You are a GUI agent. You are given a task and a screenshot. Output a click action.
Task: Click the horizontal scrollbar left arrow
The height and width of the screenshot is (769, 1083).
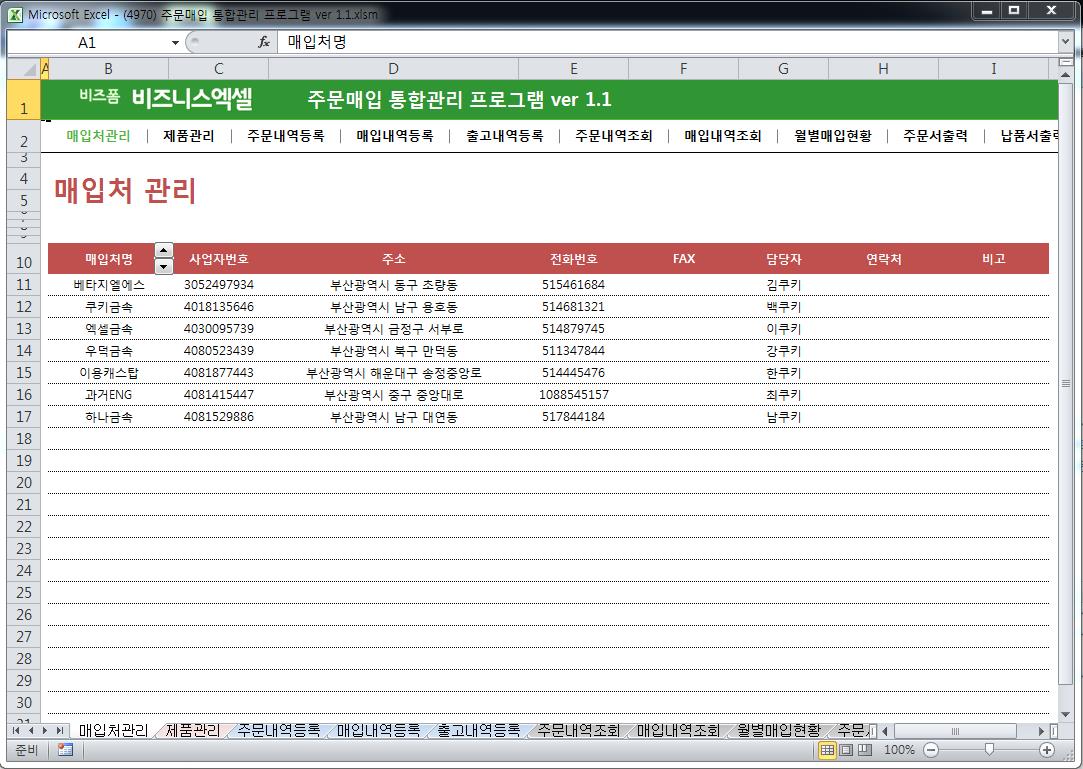885,731
